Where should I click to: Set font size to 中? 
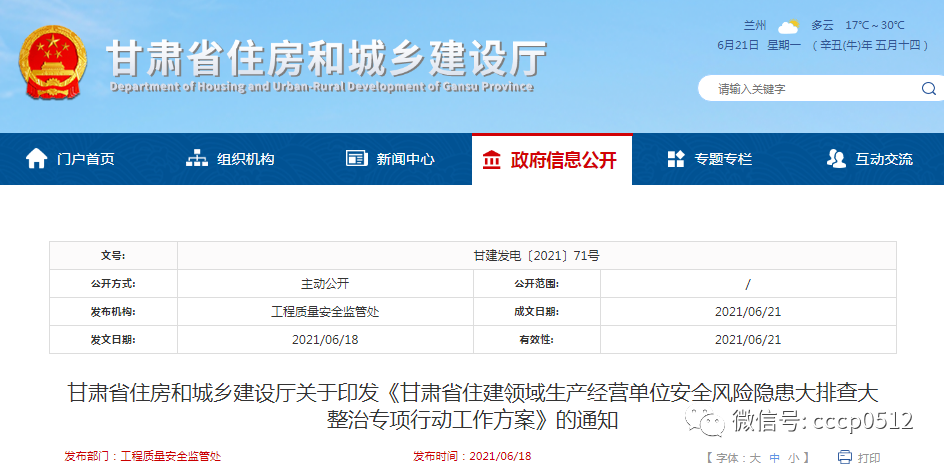(x=775, y=457)
